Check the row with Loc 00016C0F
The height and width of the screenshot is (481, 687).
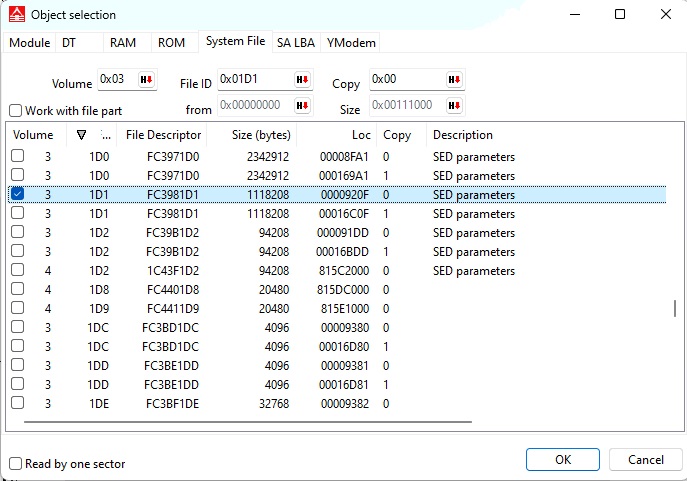(18, 213)
